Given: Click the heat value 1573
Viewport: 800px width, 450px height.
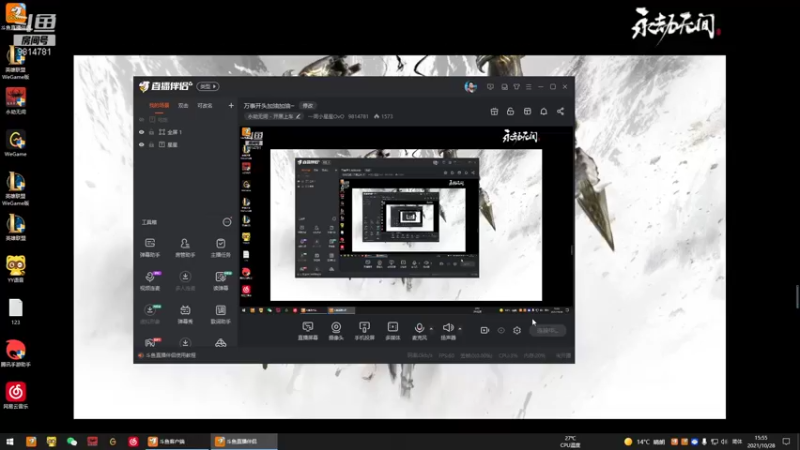Looking at the screenshot, I should [383, 116].
